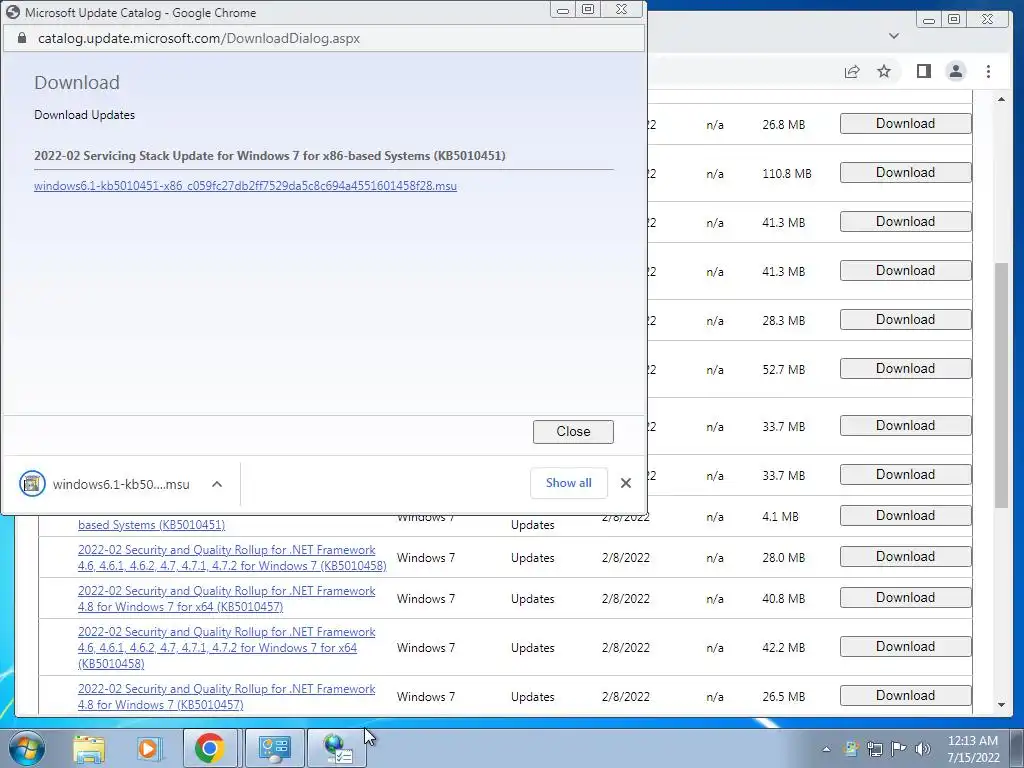Open the Chrome side panel icon
Viewport: 1024px width, 768px height.
923,71
